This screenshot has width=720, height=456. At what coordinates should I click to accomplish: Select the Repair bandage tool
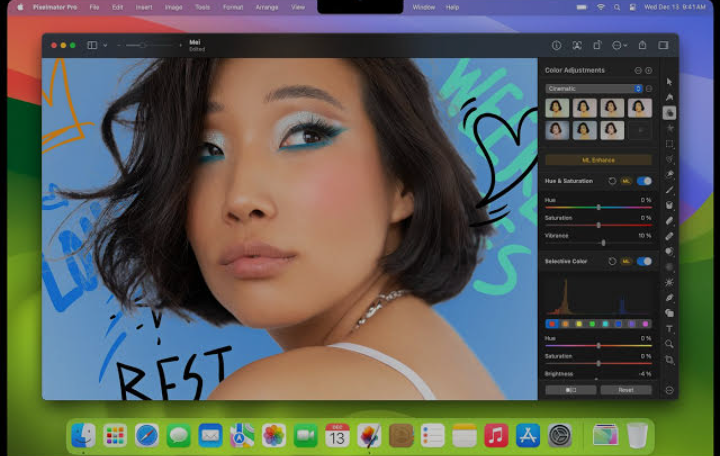(669, 236)
